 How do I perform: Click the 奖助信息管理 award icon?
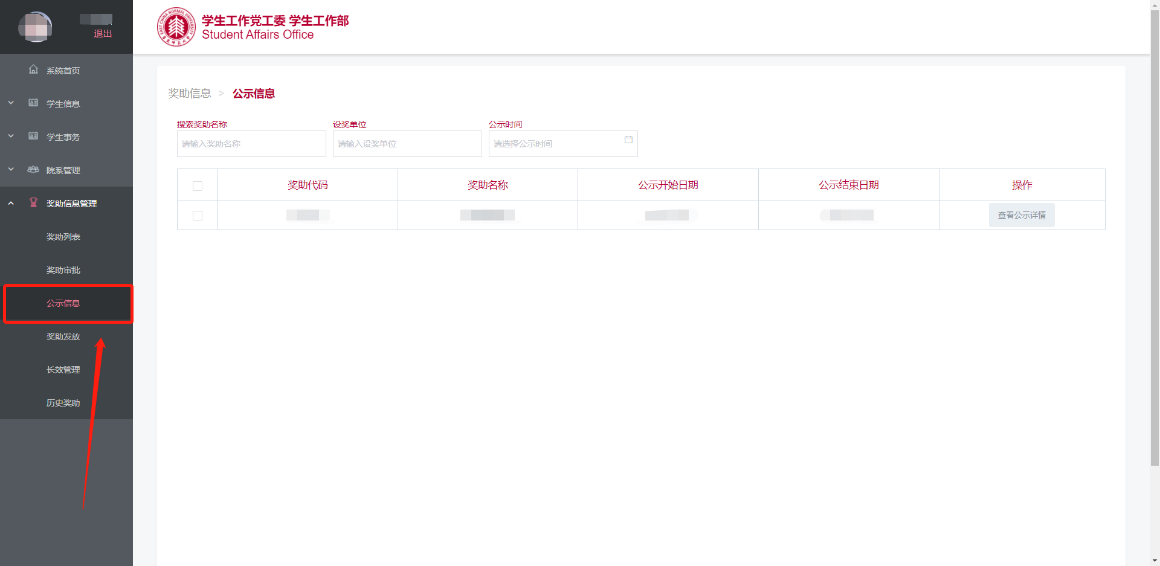pyautogui.click(x=33, y=203)
